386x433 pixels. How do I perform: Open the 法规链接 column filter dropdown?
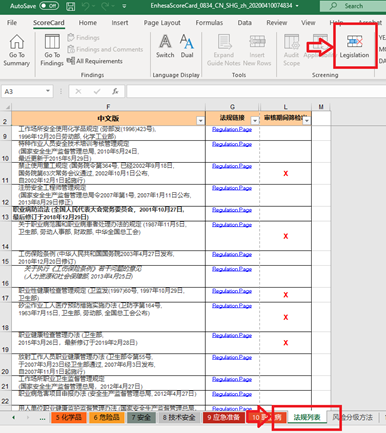click(255, 121)
